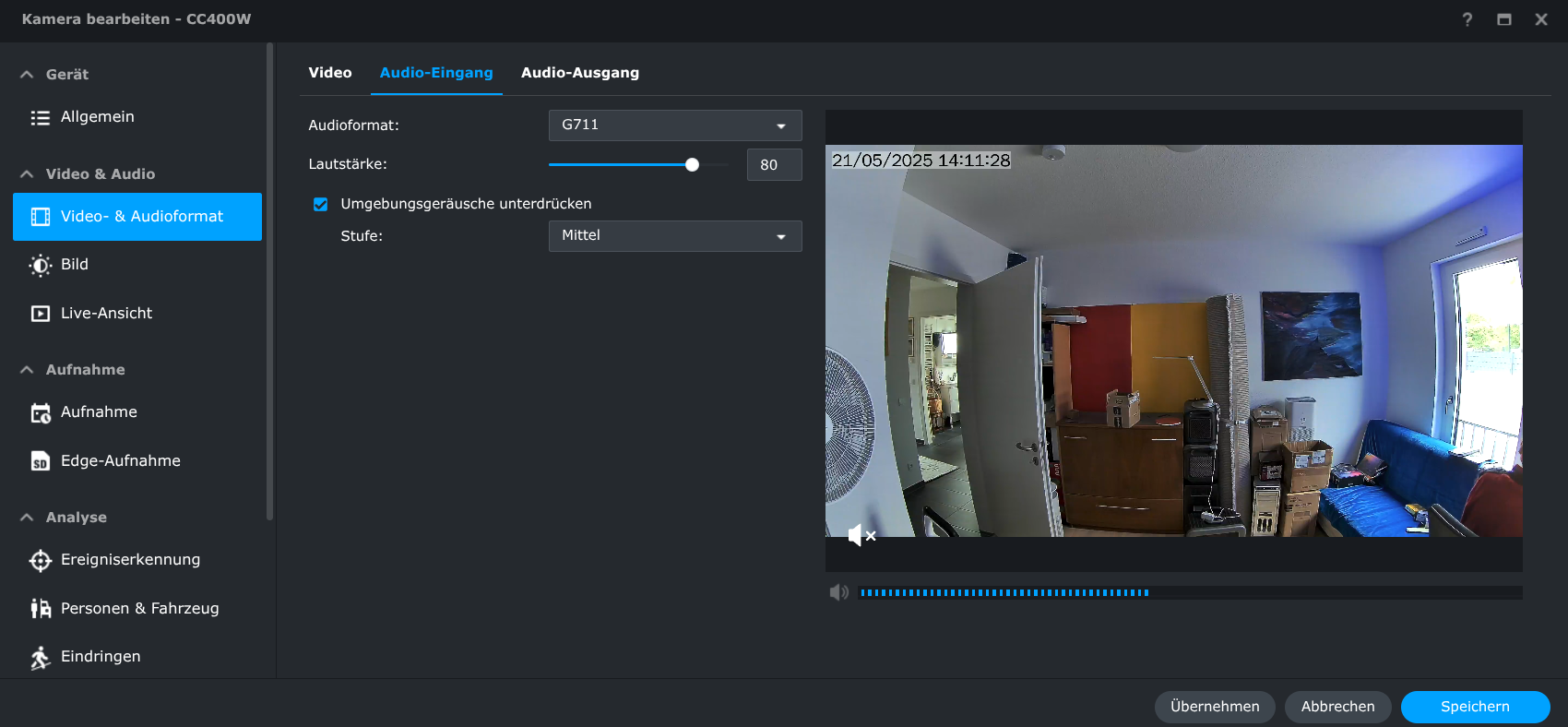The width and height of the screenshot is (1568, 727).
Task: Select the Edge-Aufnahme SD card icon
Action: pyautogui.click(x=40, y=461)
